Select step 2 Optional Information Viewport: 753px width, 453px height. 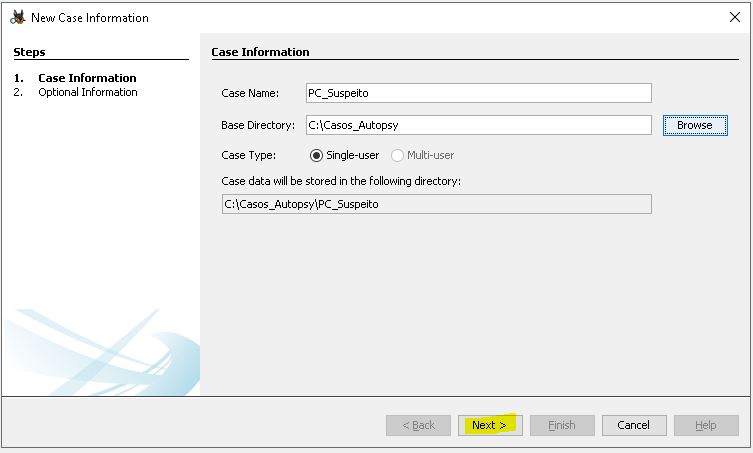pos(87,92)
